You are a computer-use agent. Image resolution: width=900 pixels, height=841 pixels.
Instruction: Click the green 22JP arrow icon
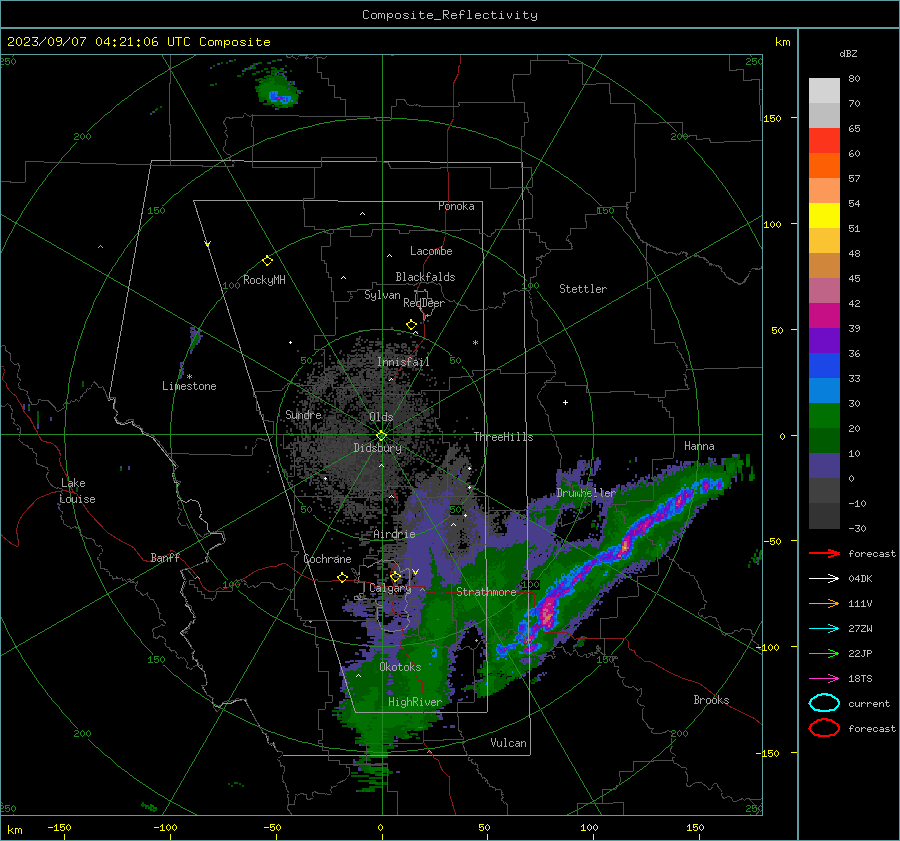[824, 653]
